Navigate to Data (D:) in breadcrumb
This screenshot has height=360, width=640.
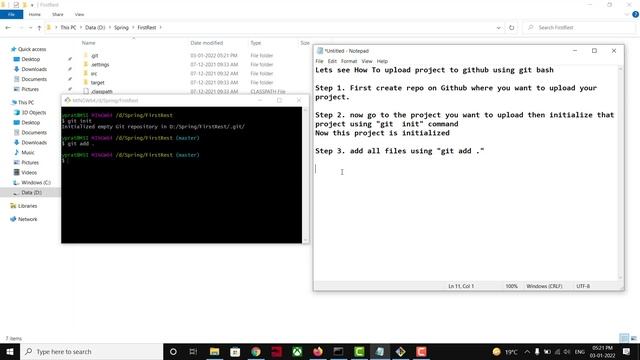pos(95,28)
